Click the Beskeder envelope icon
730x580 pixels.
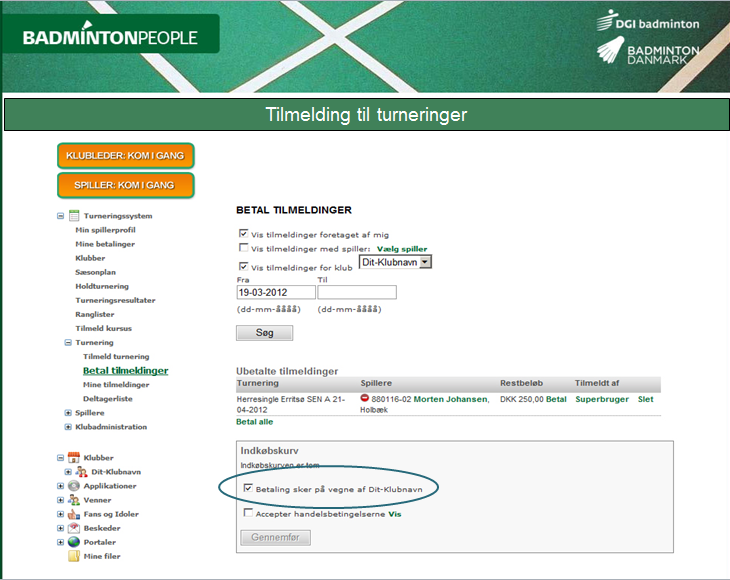[74, 528]
